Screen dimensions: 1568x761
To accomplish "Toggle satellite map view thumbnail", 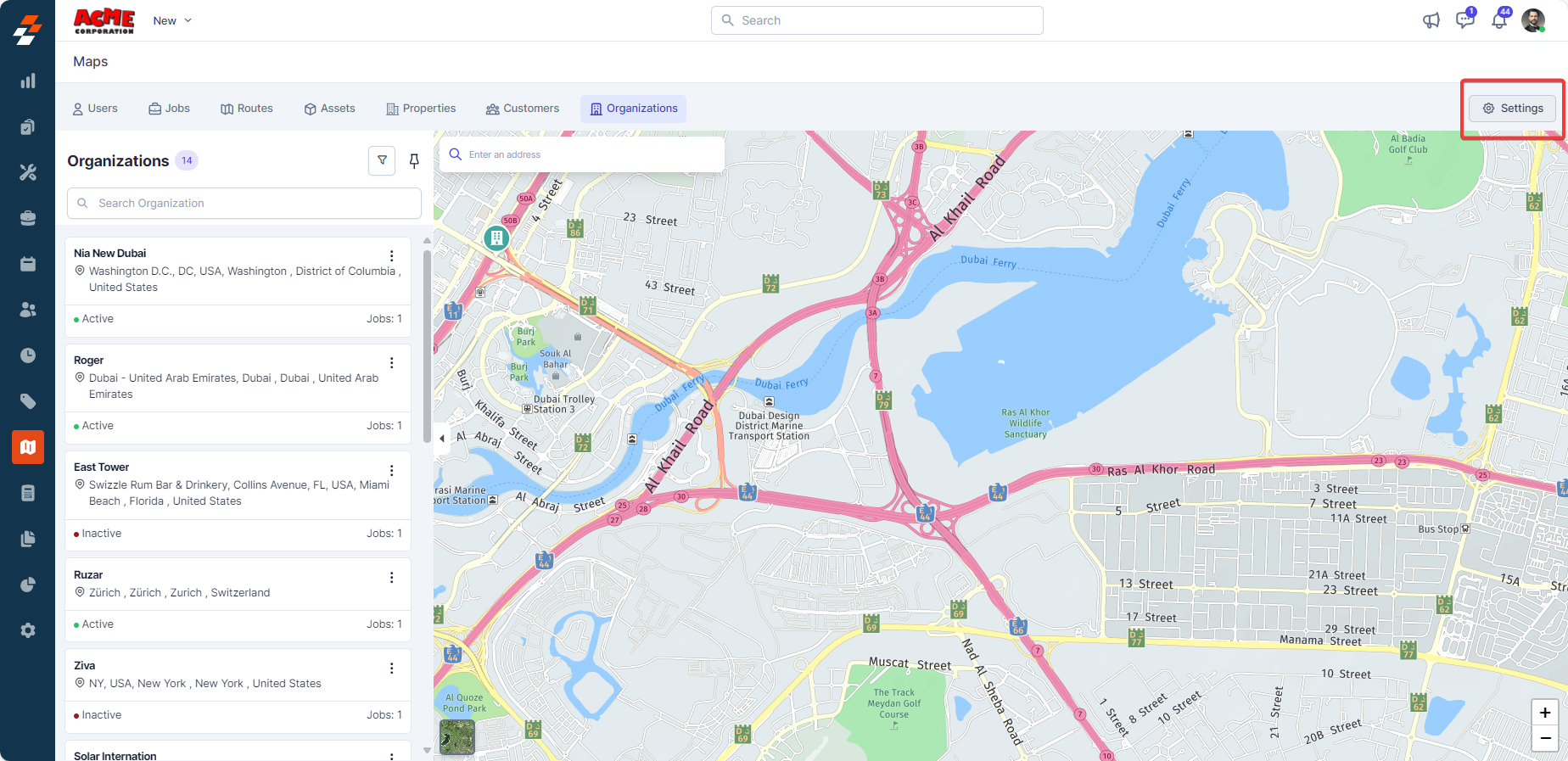I will point(457,736).
